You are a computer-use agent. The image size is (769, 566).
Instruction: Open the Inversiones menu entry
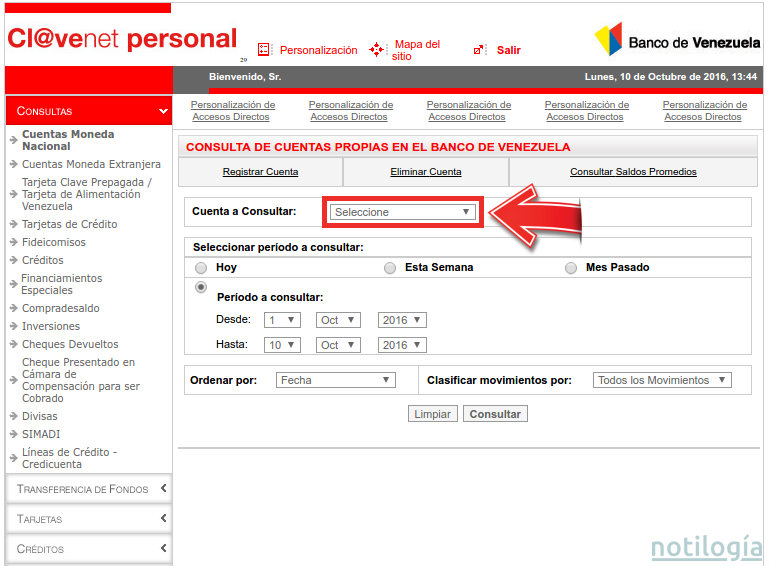coord(51,326)
